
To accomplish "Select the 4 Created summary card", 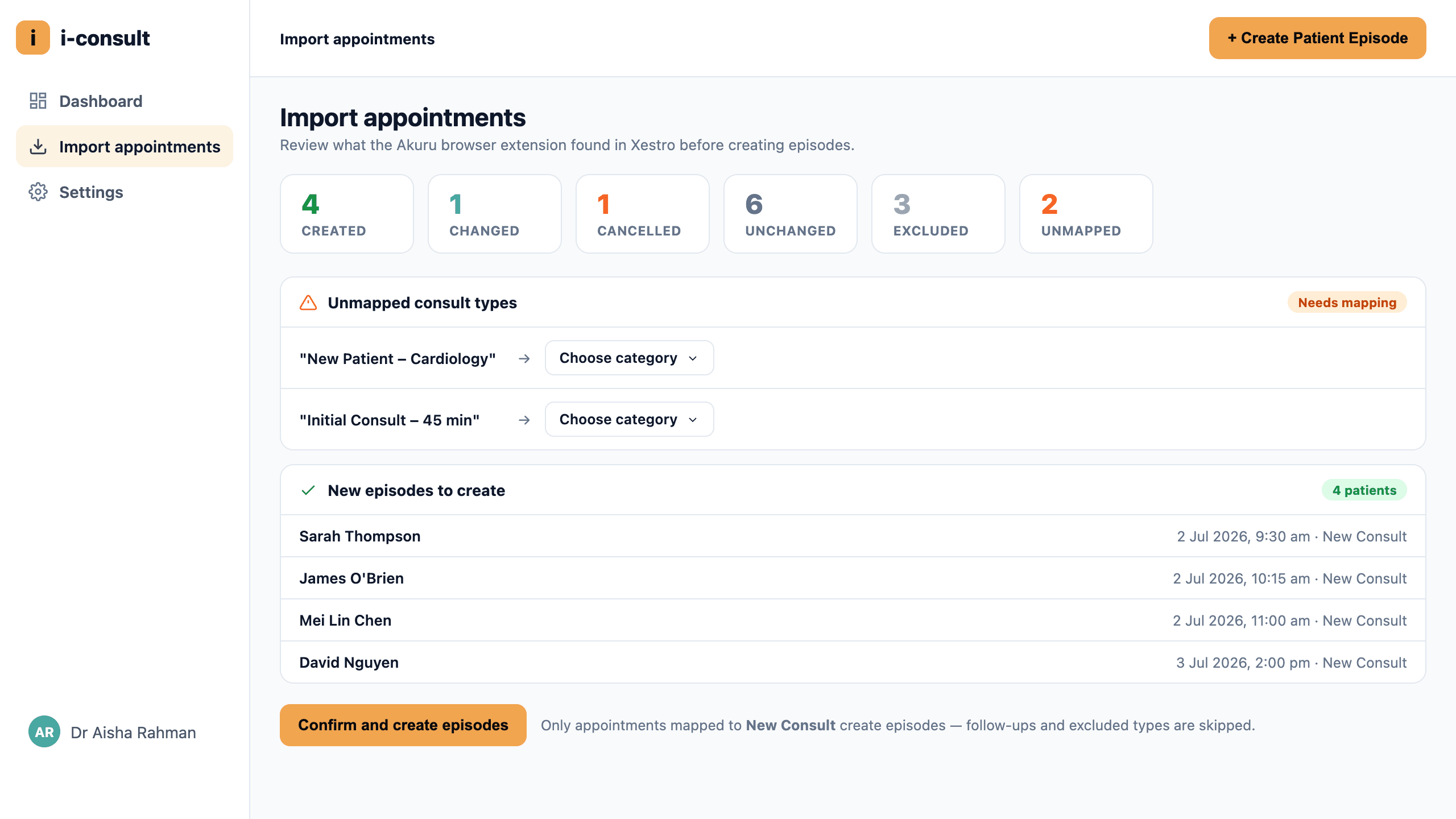I will 347,214.
